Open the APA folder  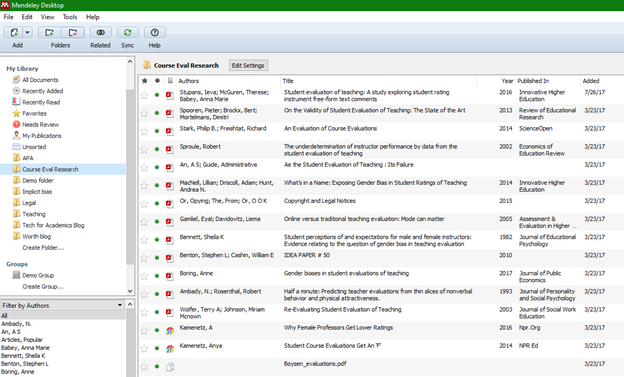pyautogui.click(x=27, y=158)
